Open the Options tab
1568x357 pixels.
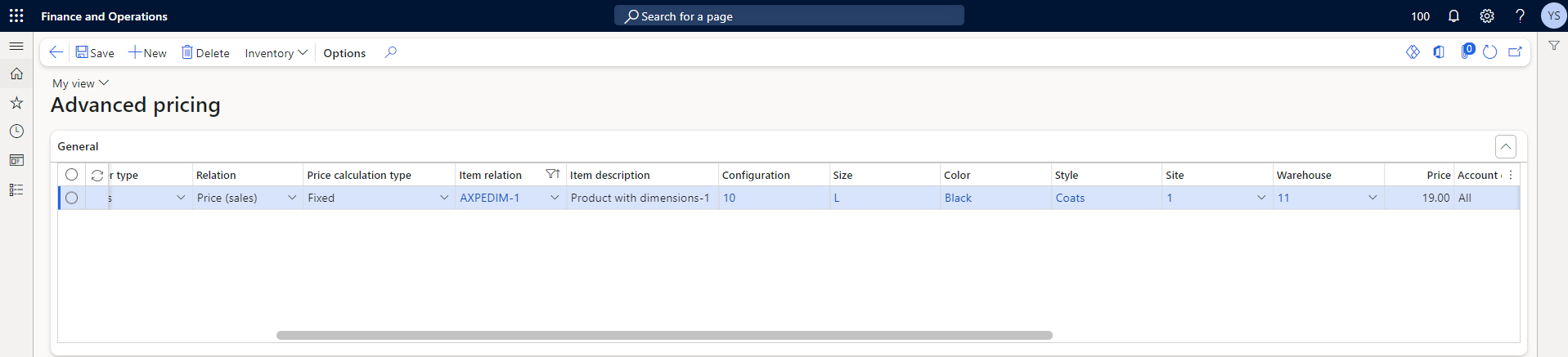pyautogui.click(x=344, y=53)
